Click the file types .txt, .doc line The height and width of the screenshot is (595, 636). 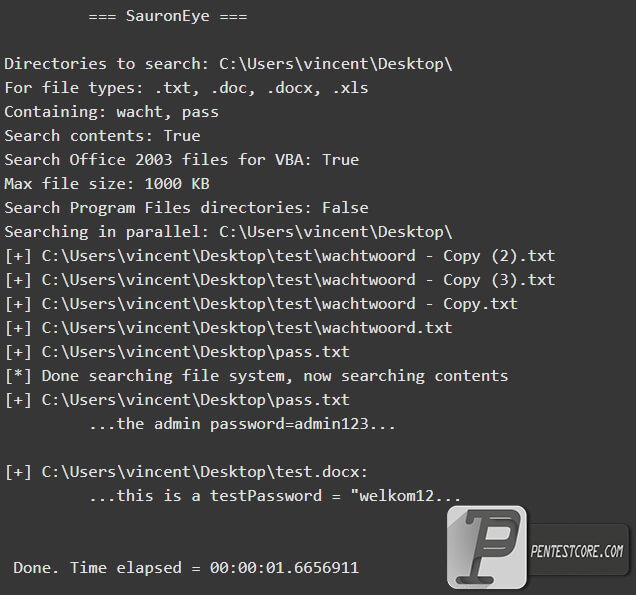click(186, 88)
